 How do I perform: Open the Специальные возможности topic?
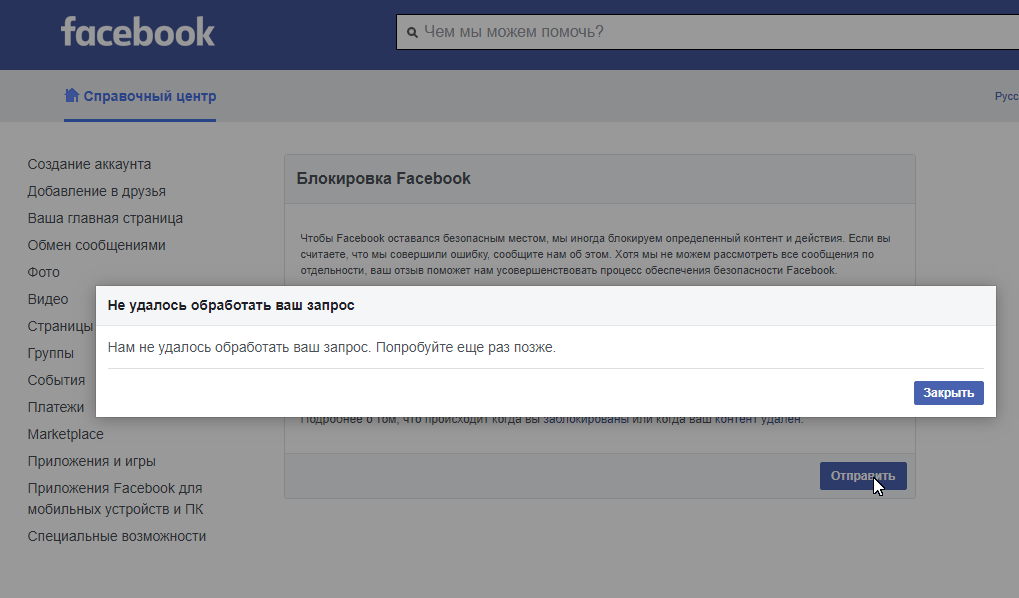point(116,536)
